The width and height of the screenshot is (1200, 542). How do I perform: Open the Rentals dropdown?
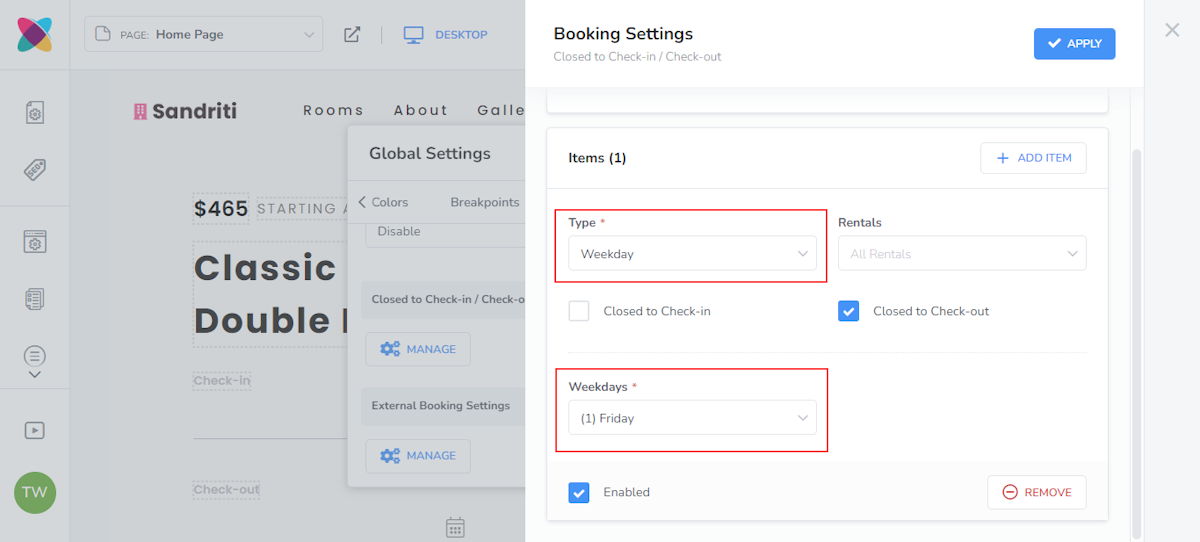[x=962, y=254]
